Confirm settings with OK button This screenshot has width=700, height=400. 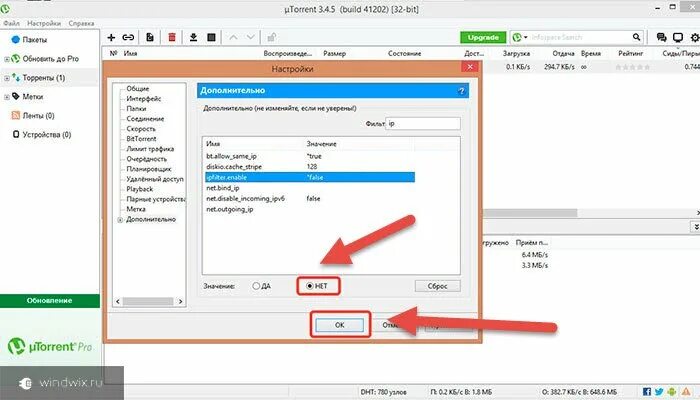pos(340,325)
